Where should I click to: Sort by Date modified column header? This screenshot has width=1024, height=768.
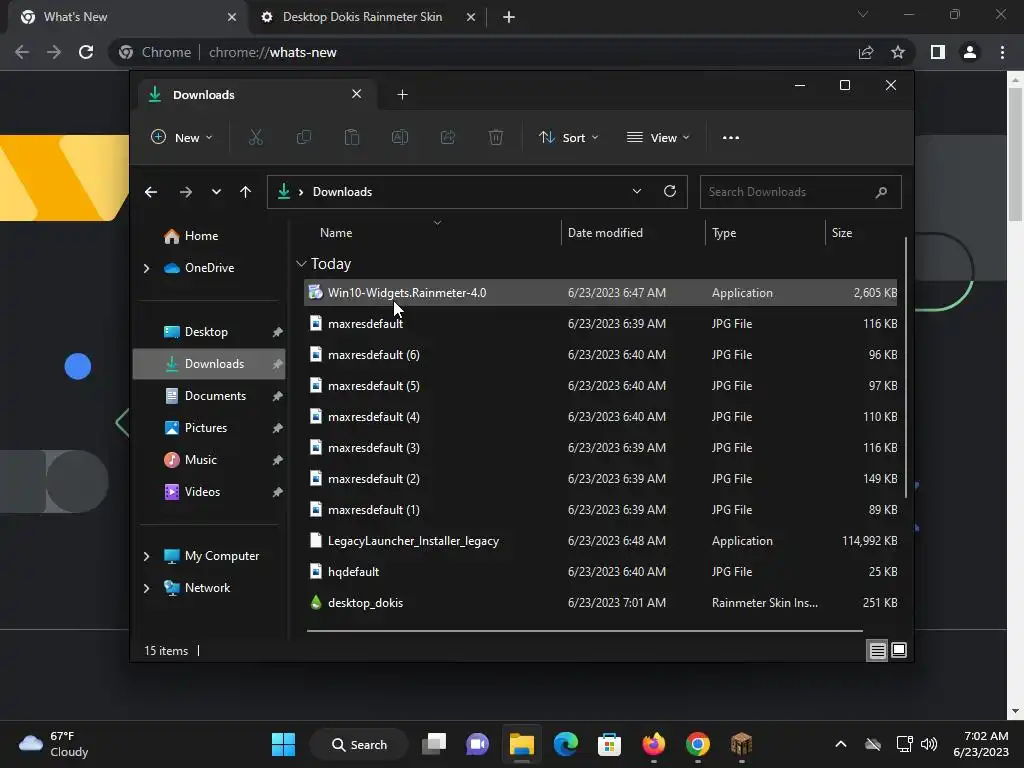pos(633,232)
